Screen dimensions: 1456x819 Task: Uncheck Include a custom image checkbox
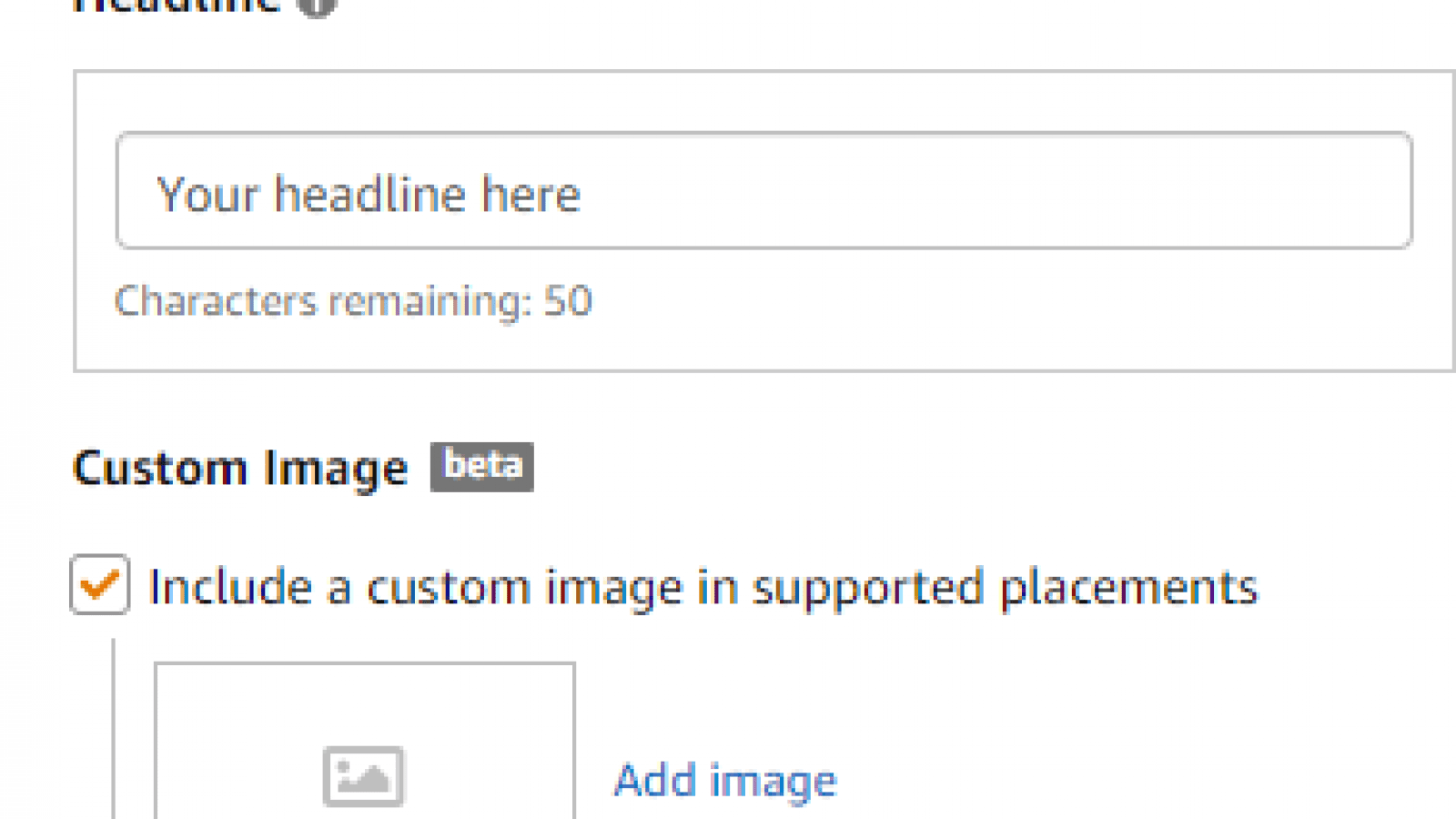100,584
